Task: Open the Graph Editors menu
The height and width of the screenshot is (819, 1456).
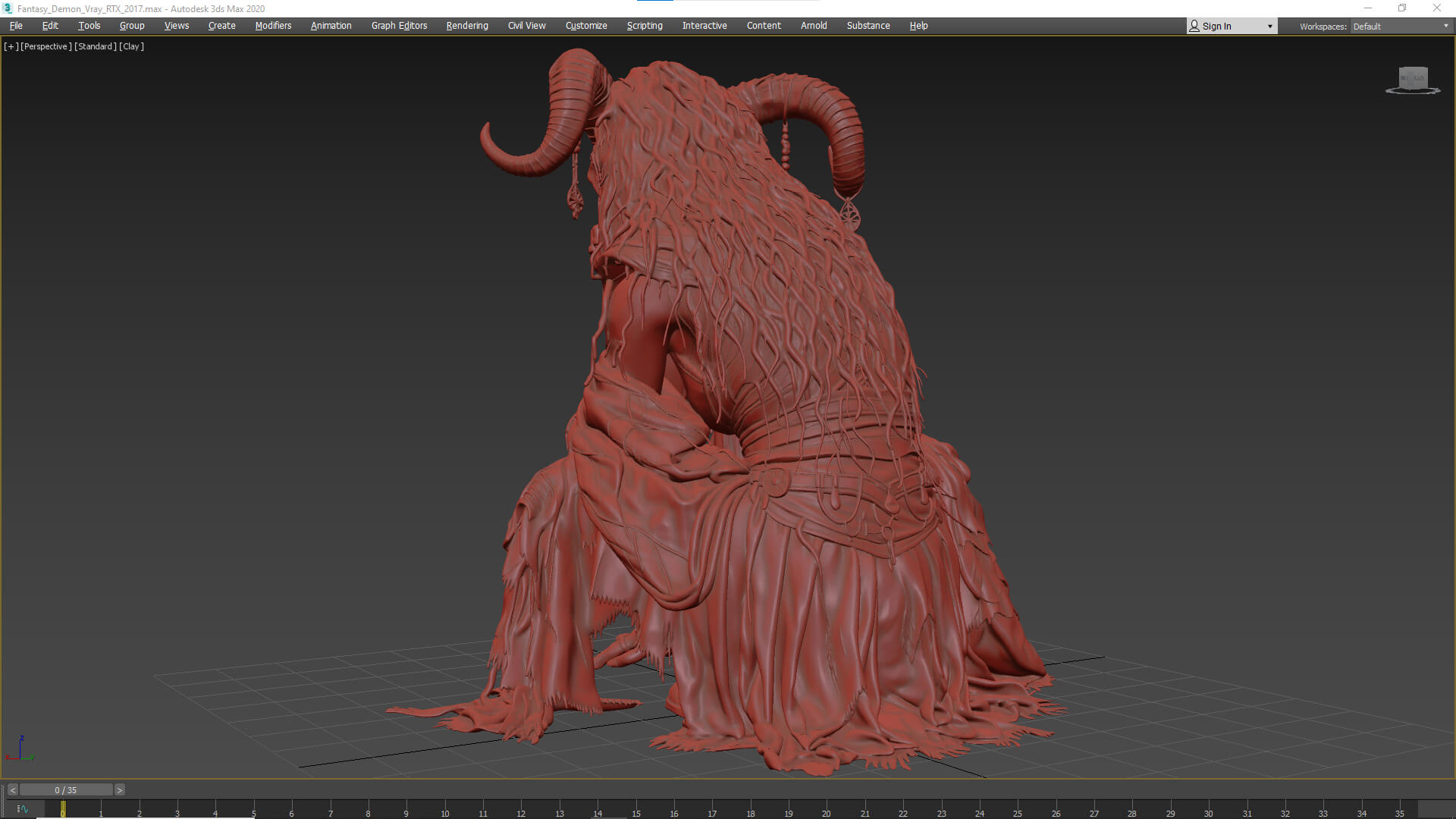Action: [x=399, y=26]
